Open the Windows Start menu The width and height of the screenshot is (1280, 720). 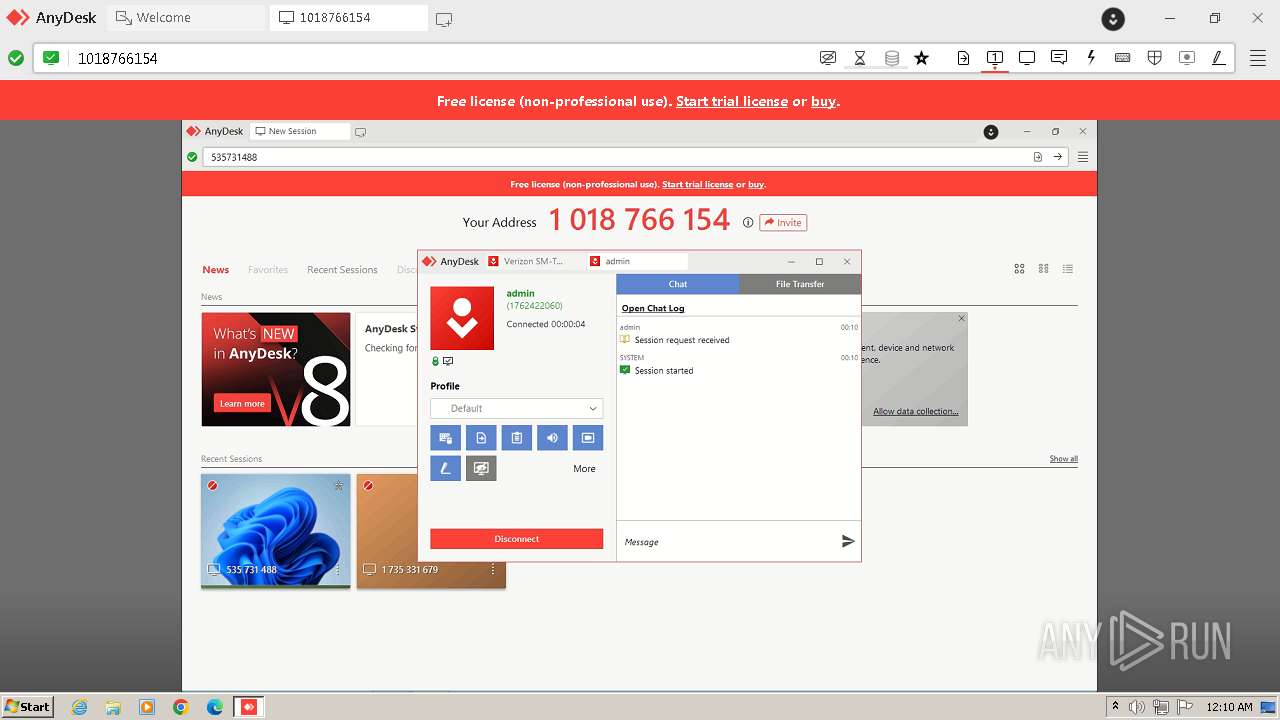(28, 707)
